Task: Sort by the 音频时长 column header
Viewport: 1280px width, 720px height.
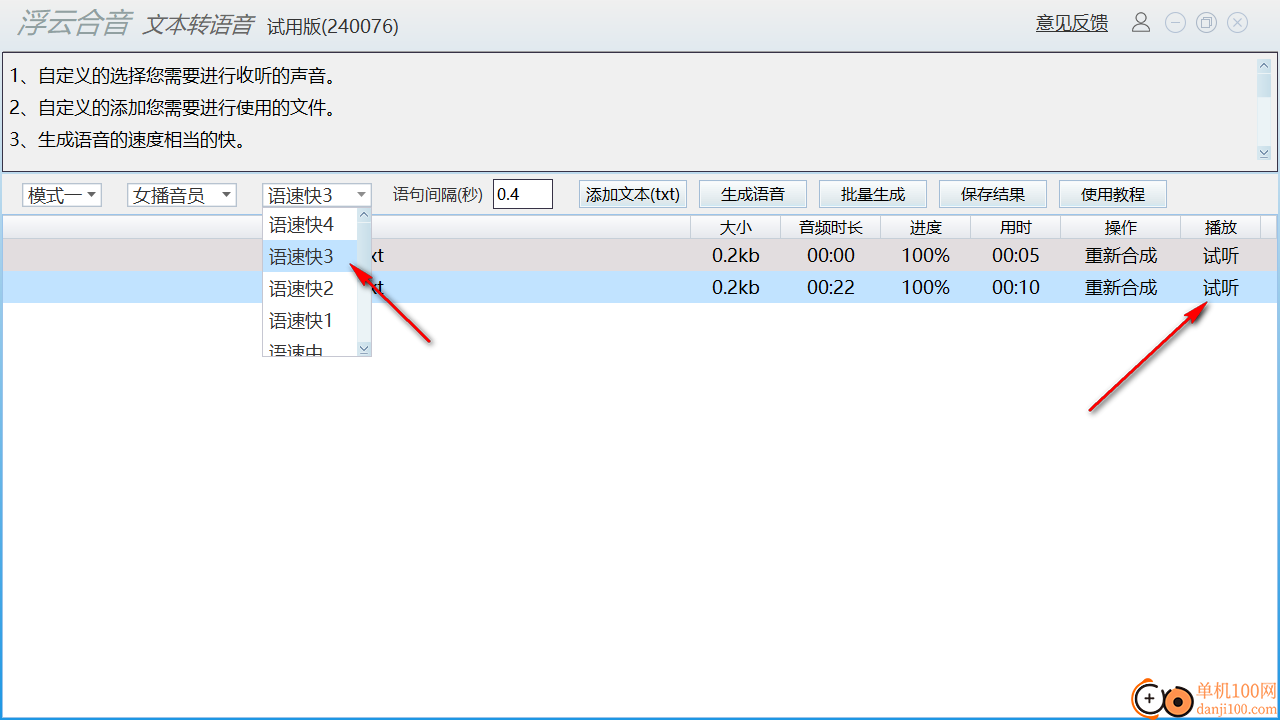Action: (x=831, y=227)
